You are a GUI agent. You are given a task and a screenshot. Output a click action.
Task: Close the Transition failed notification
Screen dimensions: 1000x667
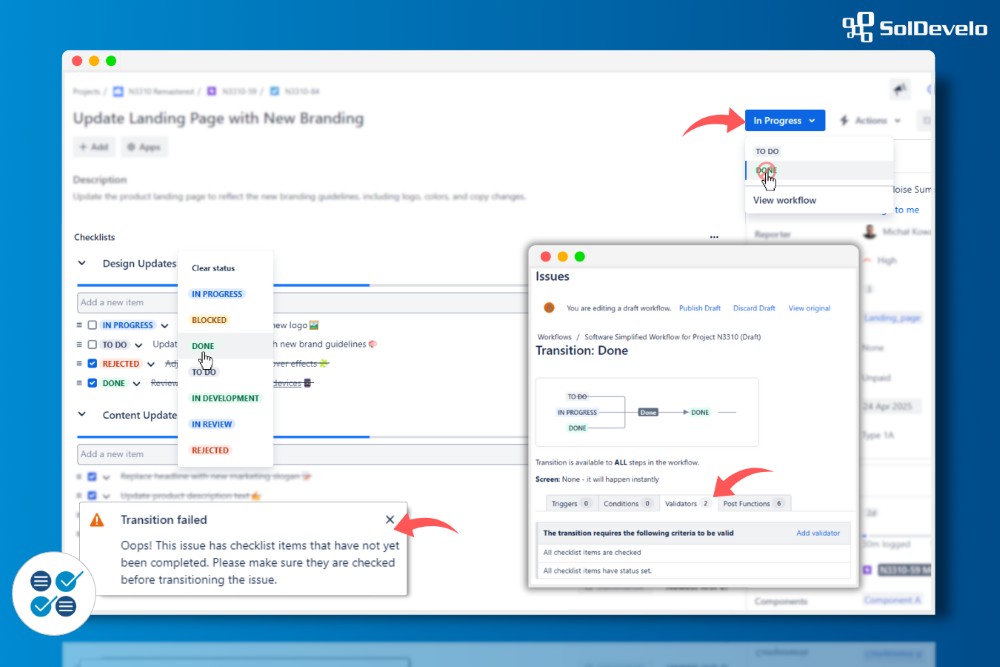coord(390,520)
